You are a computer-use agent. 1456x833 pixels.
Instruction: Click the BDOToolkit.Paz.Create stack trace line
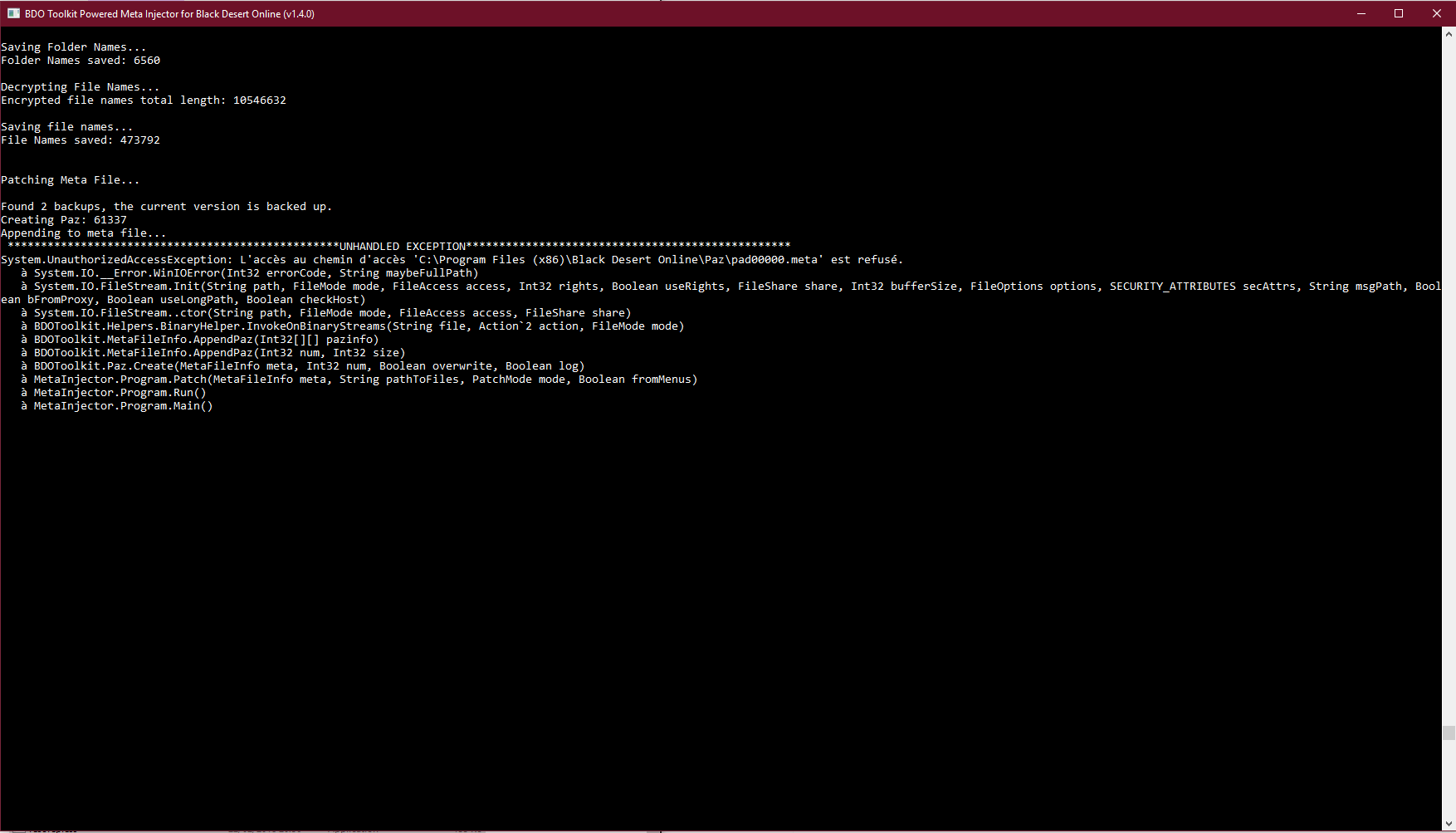point(309,366)
